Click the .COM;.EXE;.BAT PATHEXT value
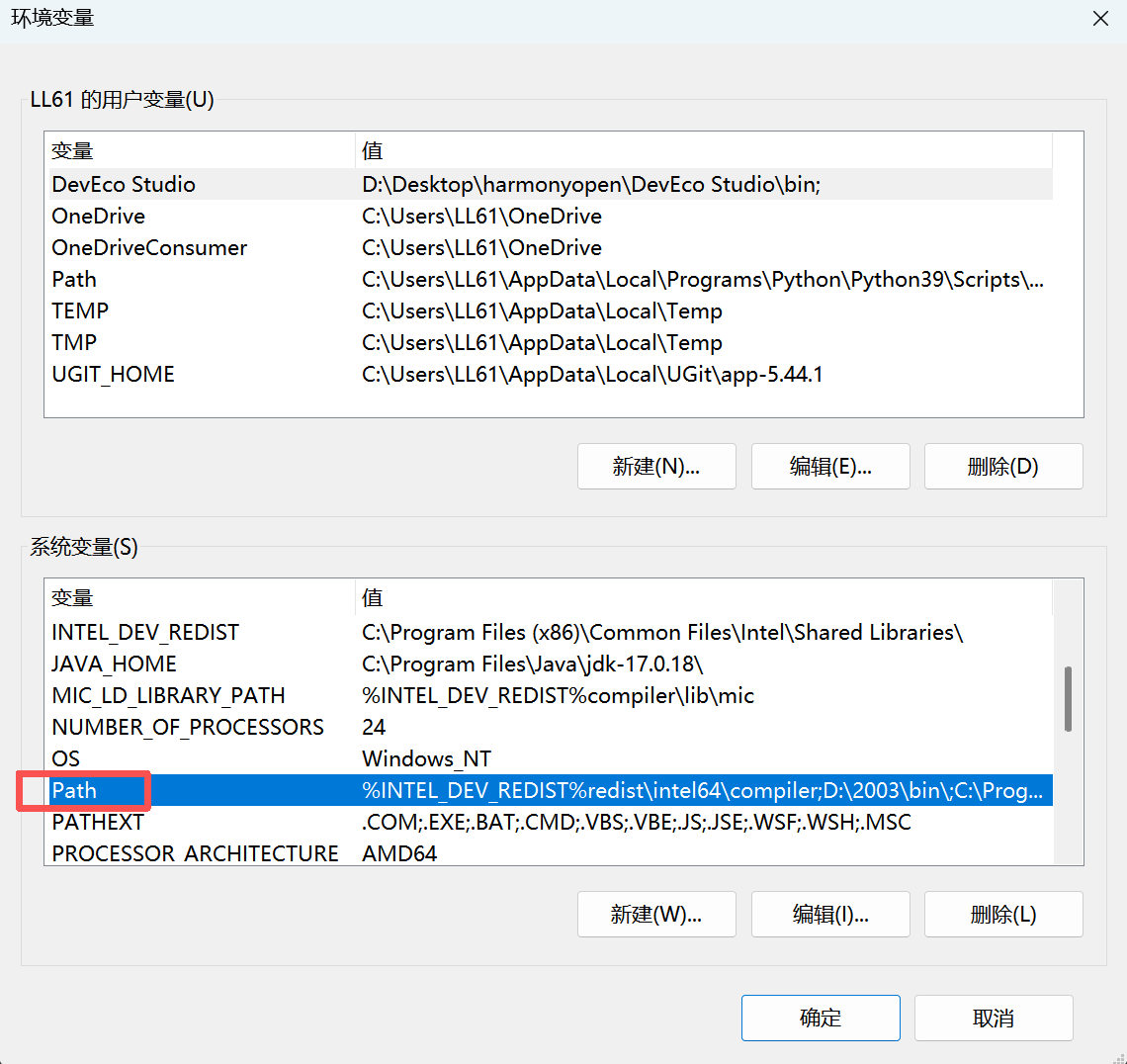The height and width of the screenshot is (1064, 1127). click(x=636, y=823)
